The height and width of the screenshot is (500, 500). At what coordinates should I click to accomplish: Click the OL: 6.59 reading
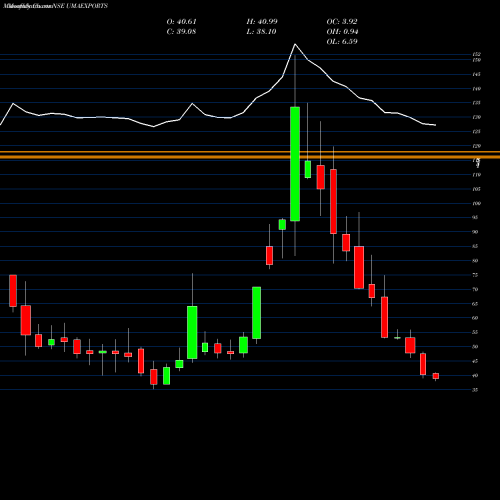(x=342, y=42)
